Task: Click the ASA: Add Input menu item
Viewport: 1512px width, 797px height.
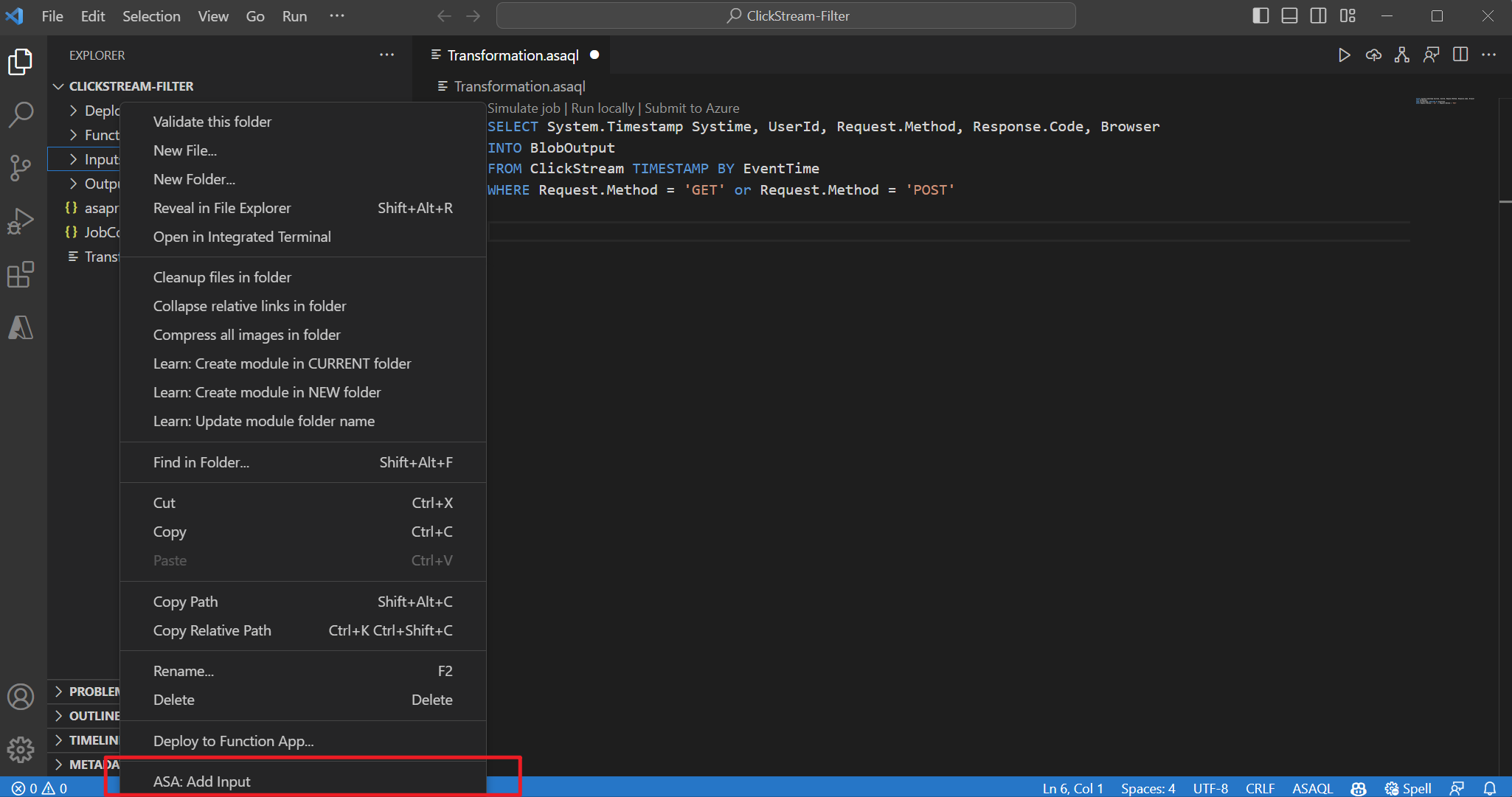Action: click(x=200, y=780)
